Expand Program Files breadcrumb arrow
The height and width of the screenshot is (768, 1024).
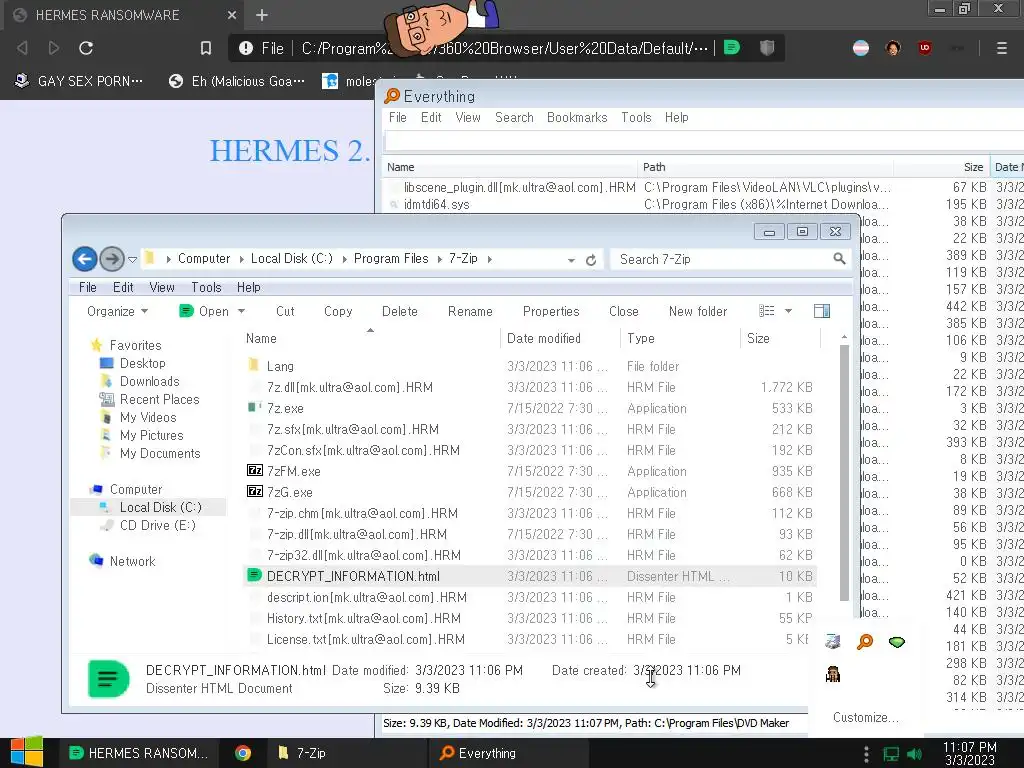[x=438, y=259]
